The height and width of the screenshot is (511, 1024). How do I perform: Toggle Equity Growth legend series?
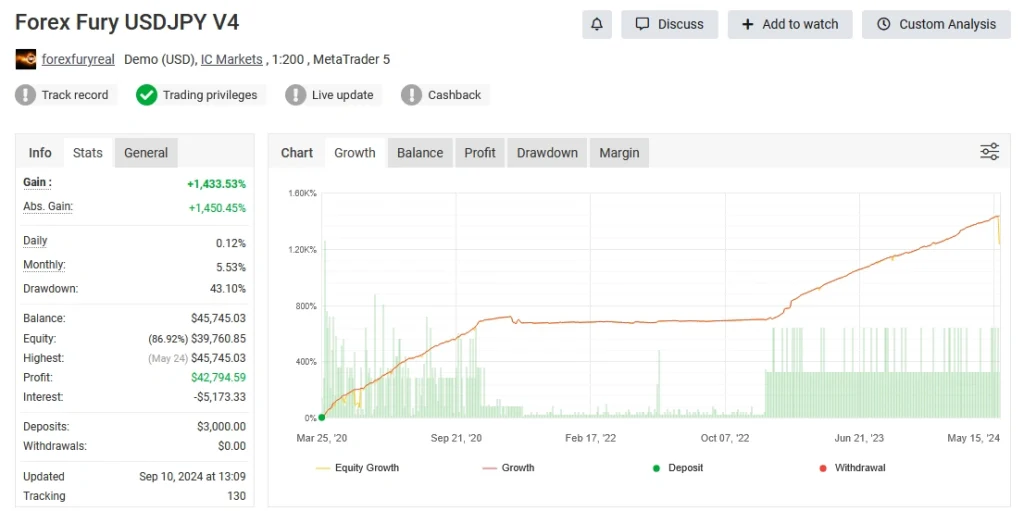pos(357,468)
